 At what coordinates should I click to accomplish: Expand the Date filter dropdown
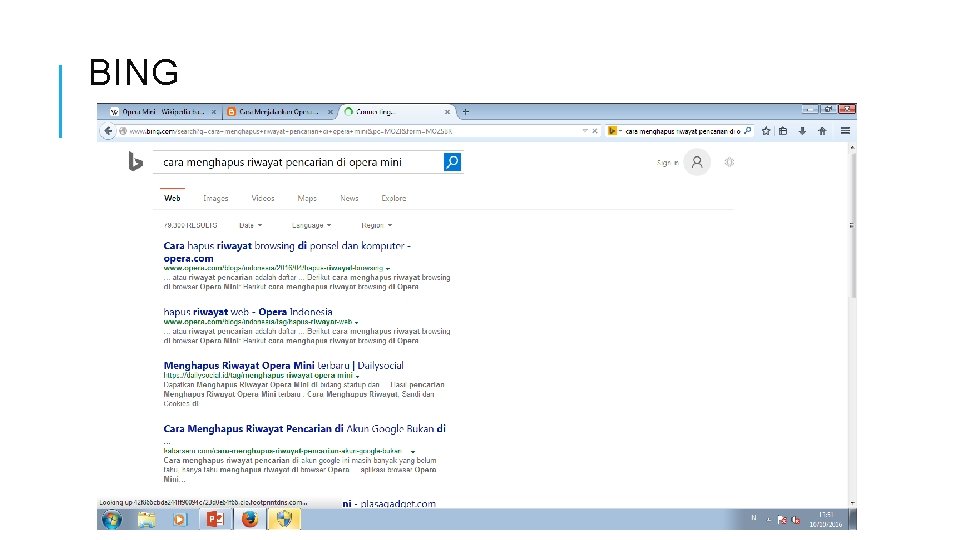tap(250, 225)
